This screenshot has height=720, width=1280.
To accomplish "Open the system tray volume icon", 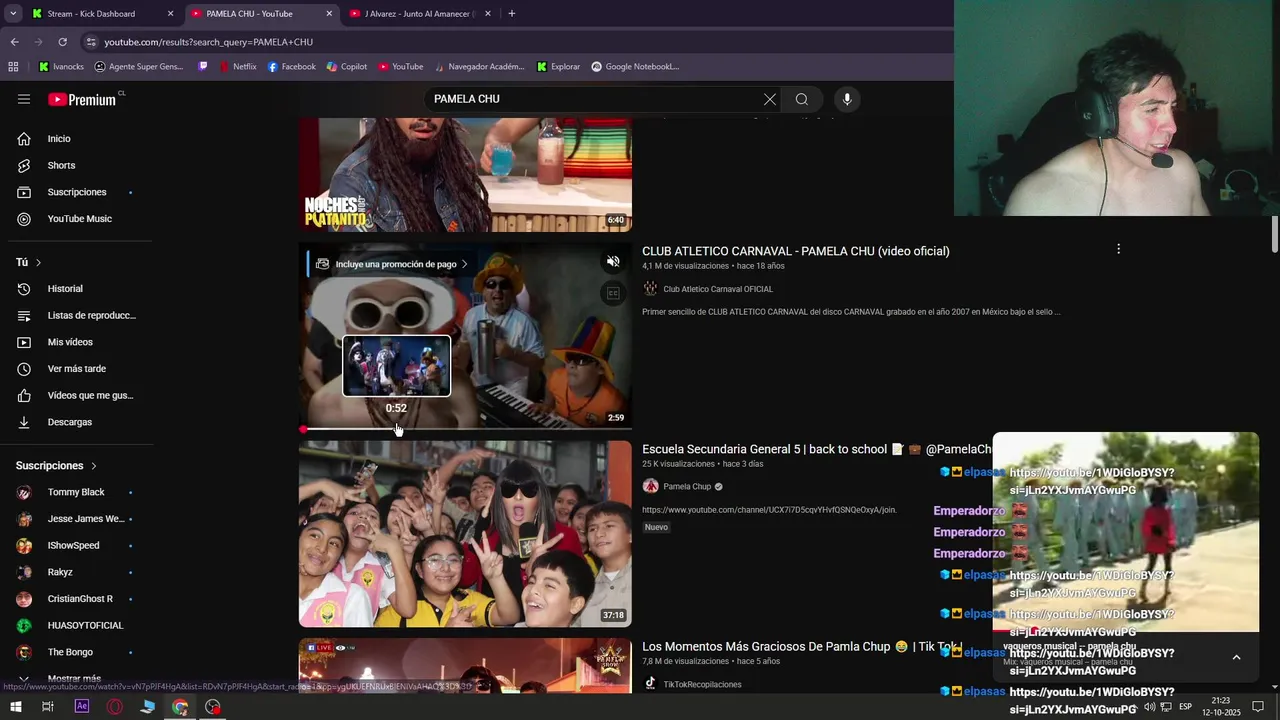I will [x=1149, y=707].
